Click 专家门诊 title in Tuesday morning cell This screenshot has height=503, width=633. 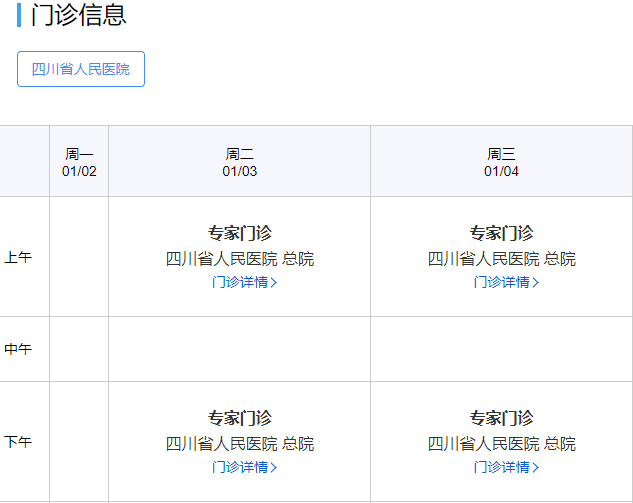coord(240,233)
